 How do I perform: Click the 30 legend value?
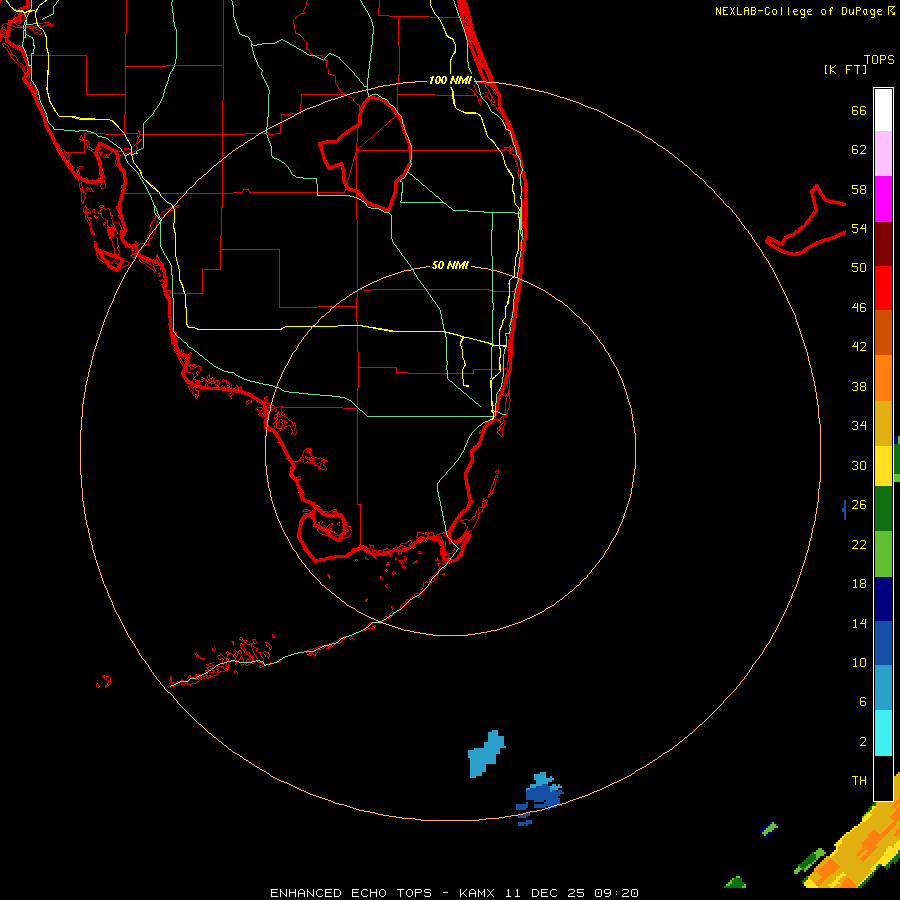[859, 465]
